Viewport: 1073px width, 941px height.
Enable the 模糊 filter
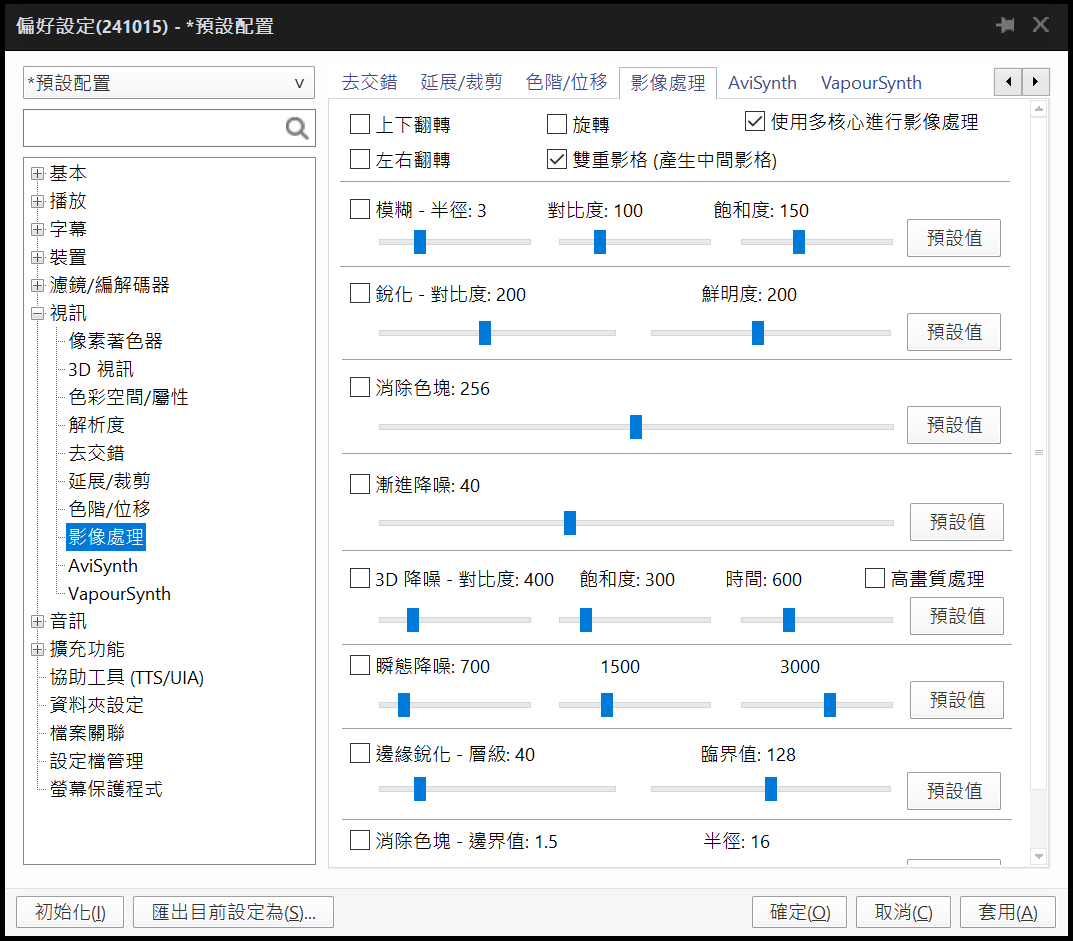(358, 210)
